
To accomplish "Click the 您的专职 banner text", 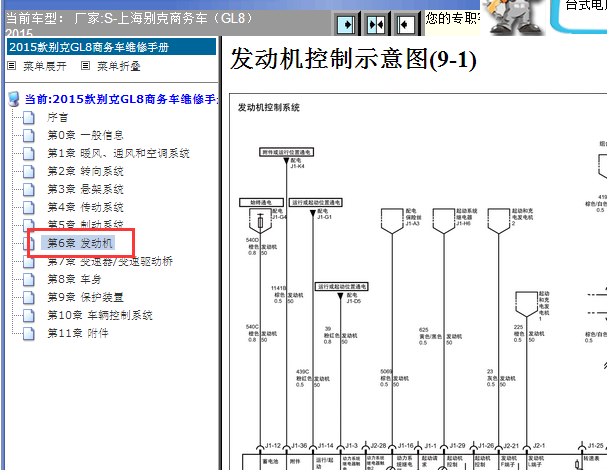I will point(453,18).
